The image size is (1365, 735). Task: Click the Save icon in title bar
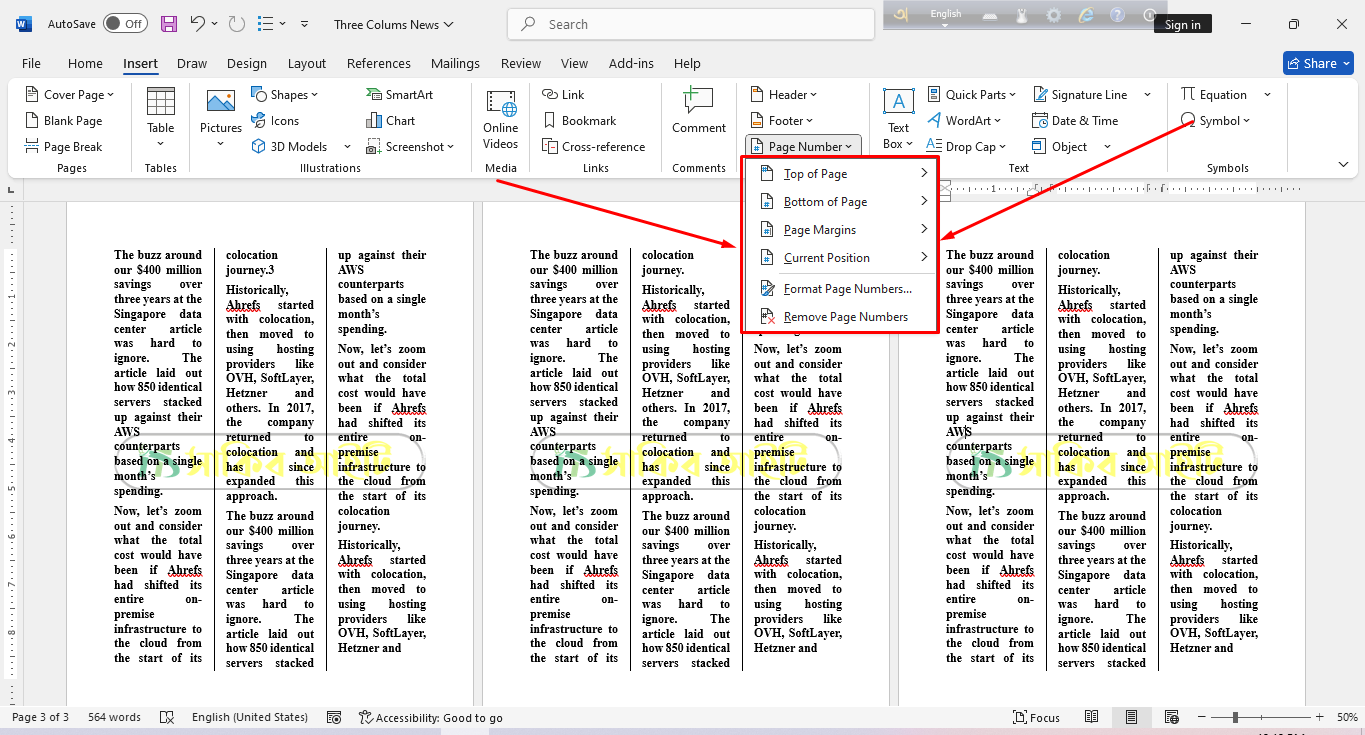coord(169,24)
